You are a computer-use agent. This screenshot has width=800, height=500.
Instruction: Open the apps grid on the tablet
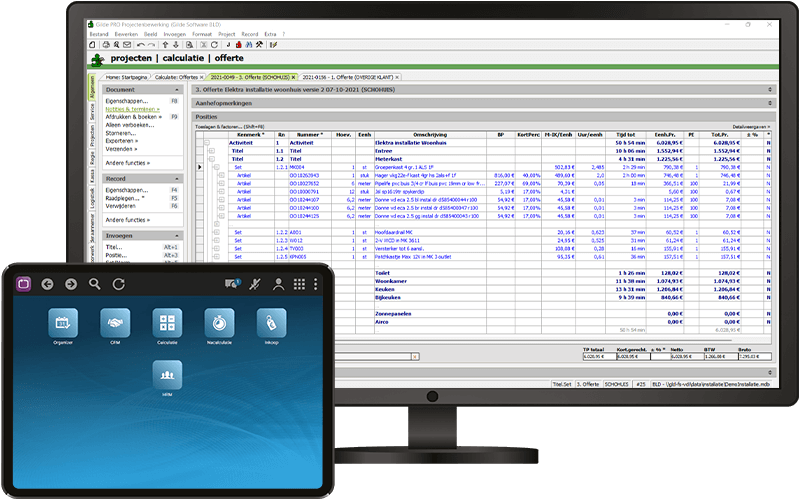299,284
